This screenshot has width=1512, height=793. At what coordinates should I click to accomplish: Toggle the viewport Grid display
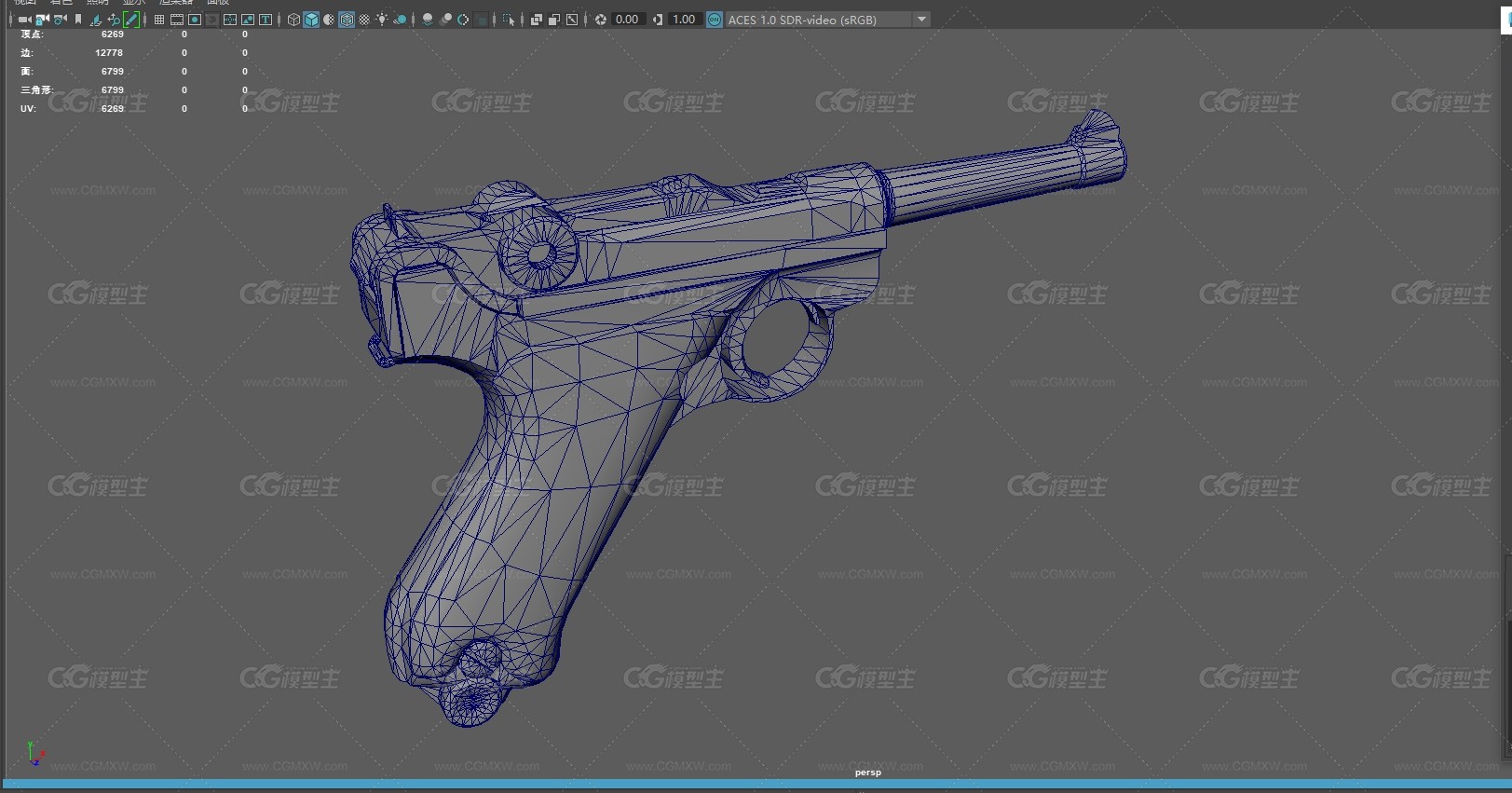click(x=159, y=20)
